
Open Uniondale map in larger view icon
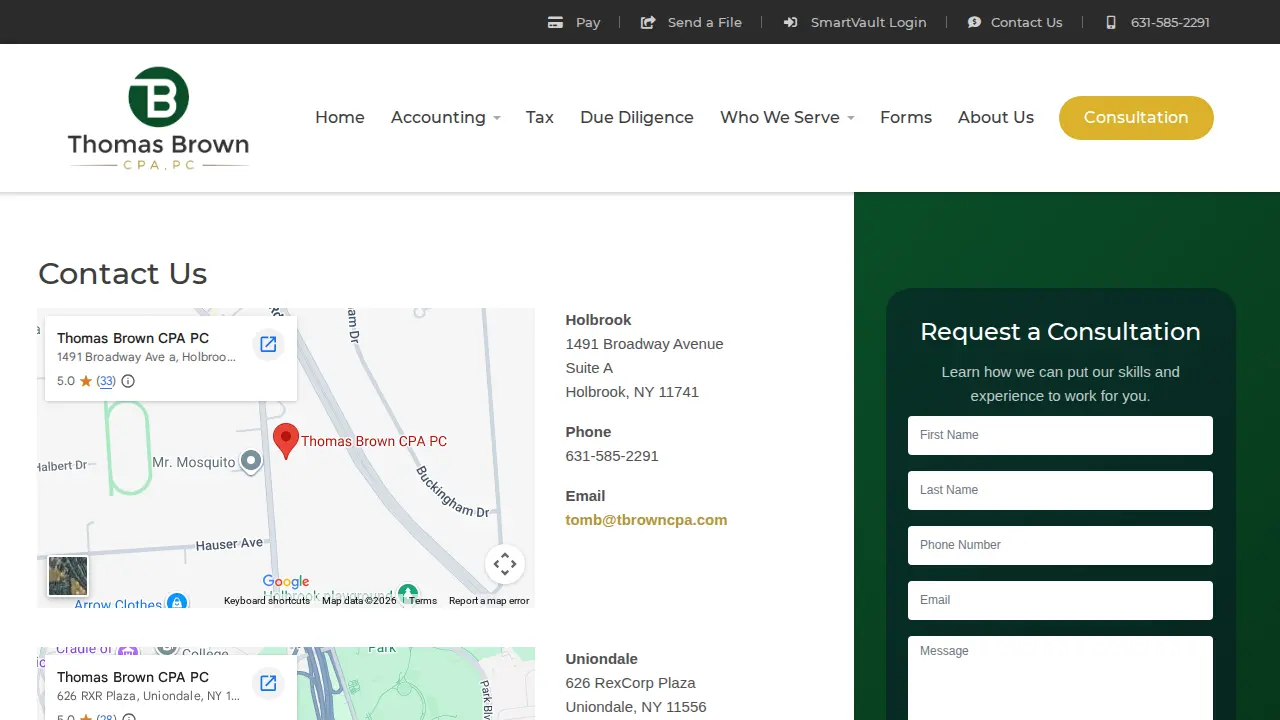pos(268,683)
